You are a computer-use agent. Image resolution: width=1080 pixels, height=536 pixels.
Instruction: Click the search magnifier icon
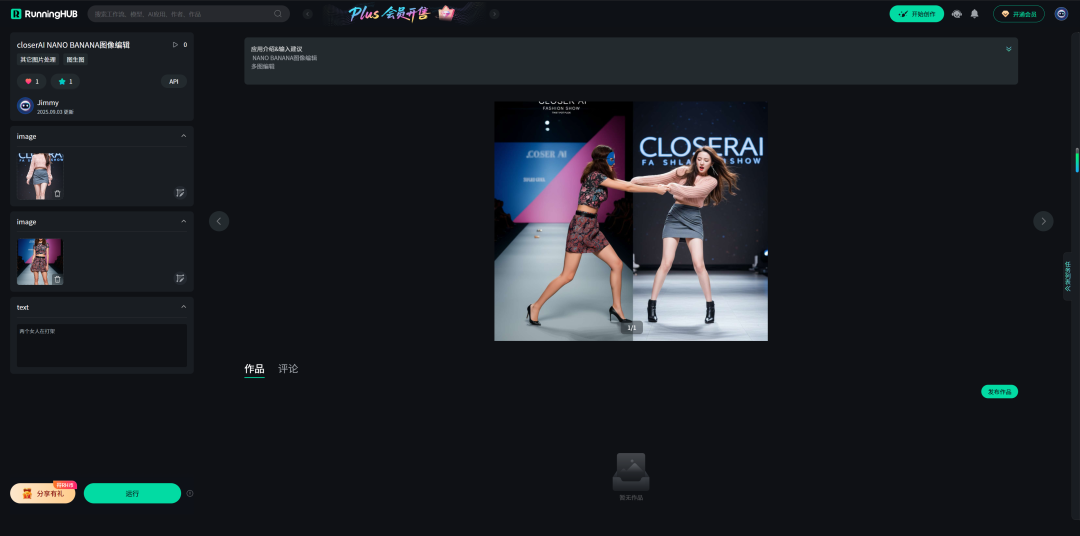278,14
